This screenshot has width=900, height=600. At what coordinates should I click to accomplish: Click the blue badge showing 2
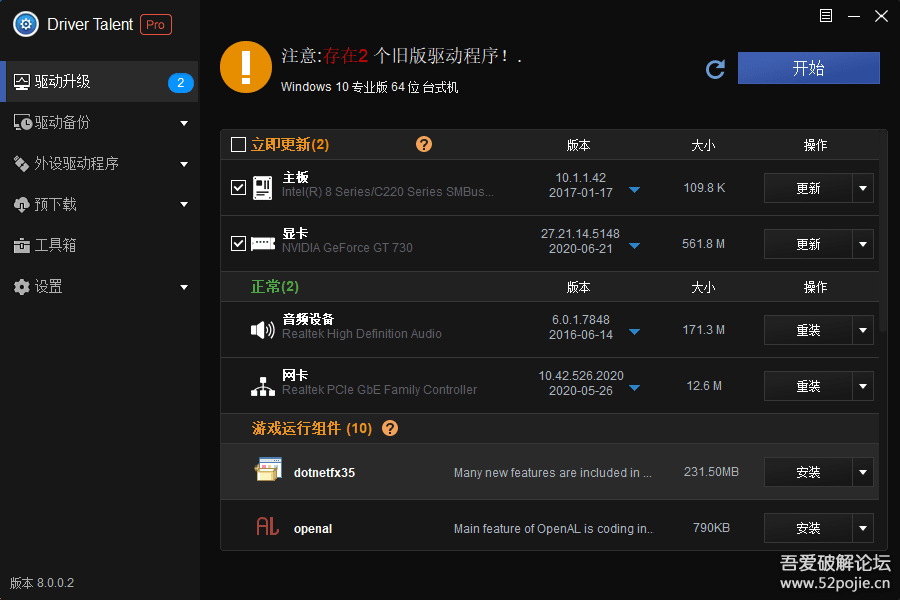pos(180,83)
